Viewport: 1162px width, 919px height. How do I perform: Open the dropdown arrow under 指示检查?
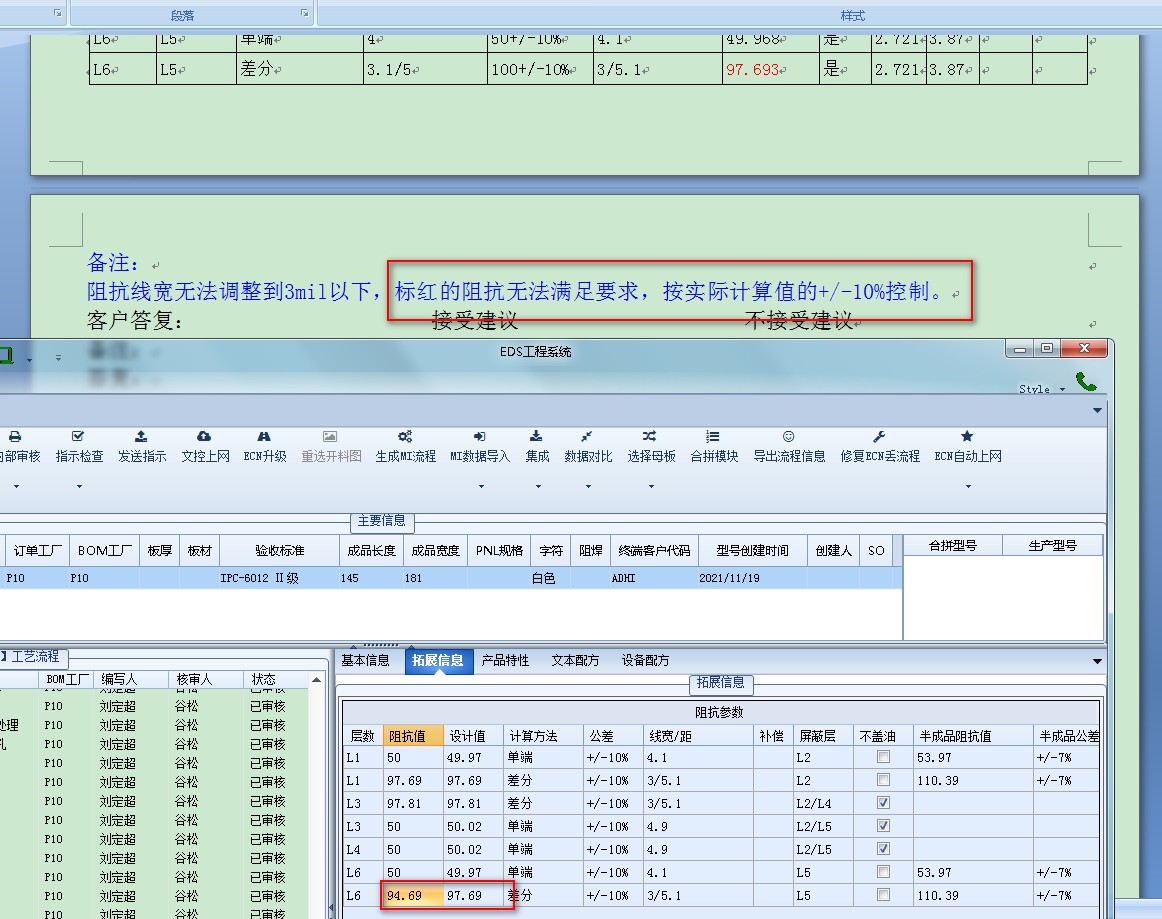coord(79,487)
